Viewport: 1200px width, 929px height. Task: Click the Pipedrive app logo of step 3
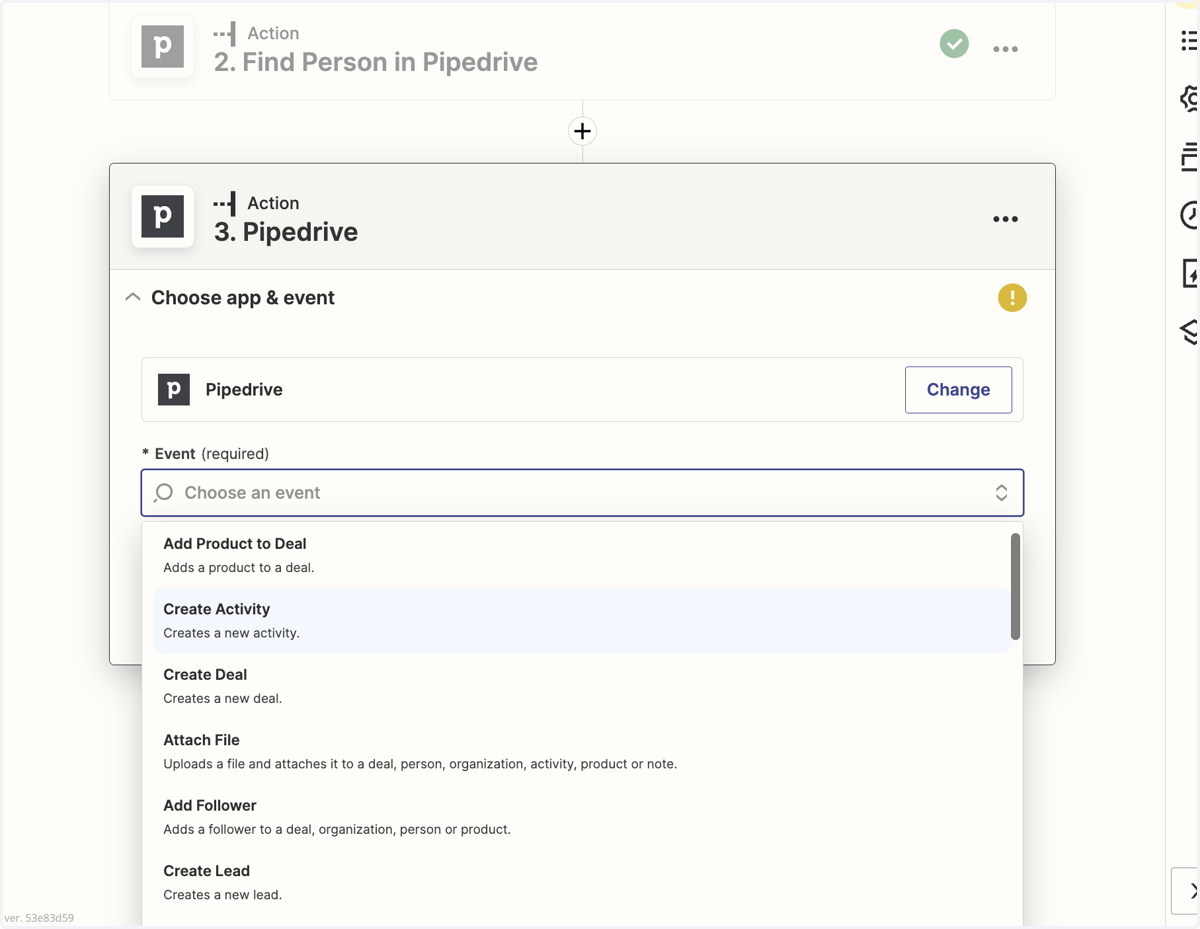coord(163,216)
